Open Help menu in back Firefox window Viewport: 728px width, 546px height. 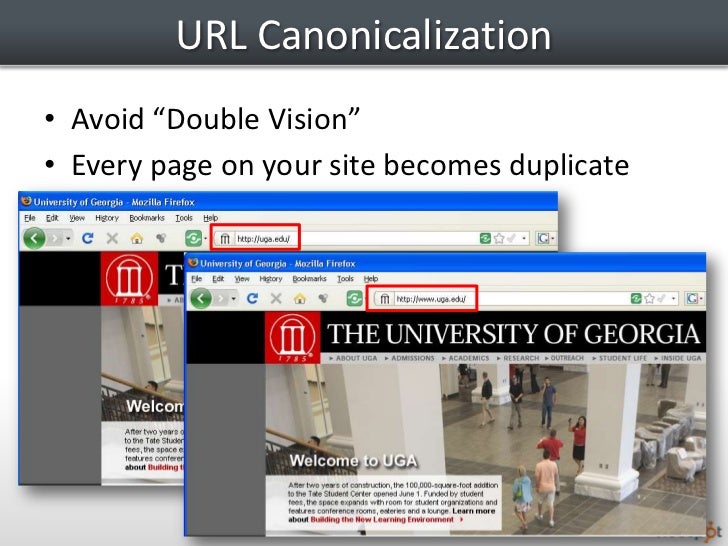click(x=210, y=218)
